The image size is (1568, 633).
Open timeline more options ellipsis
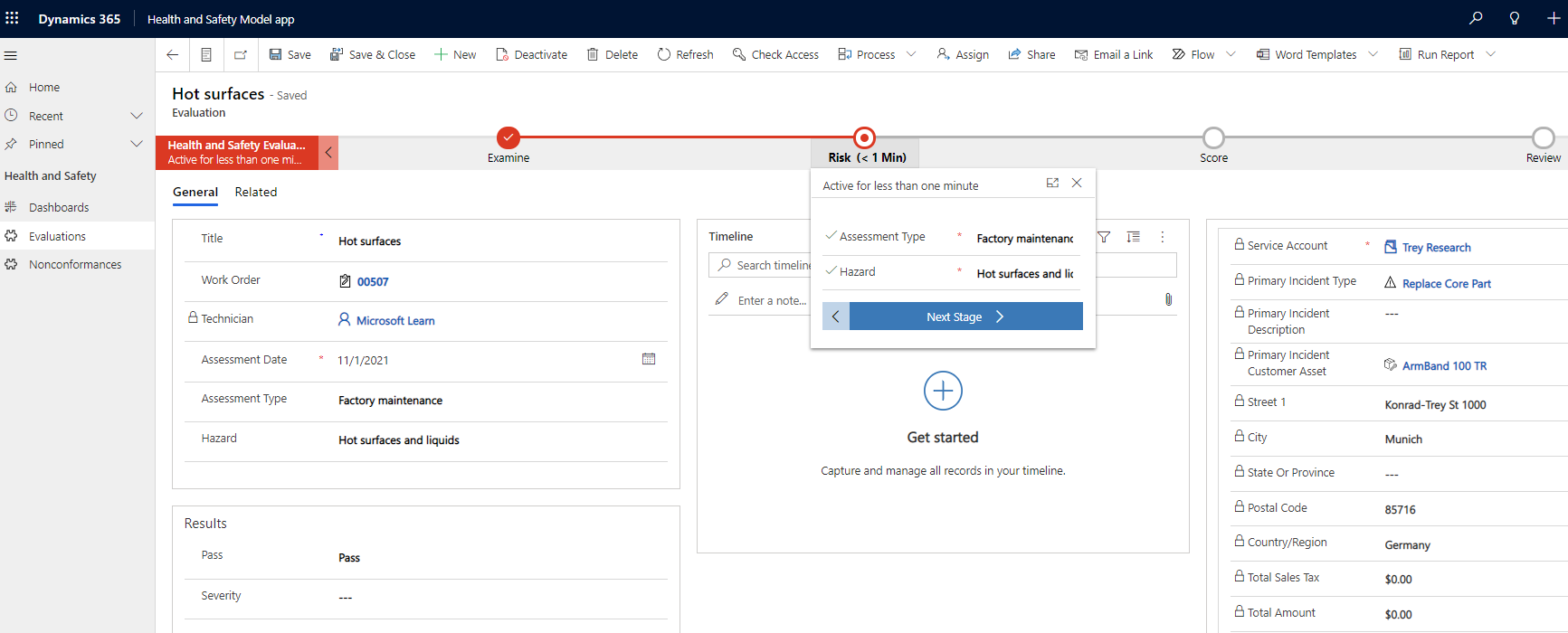(x=1163, y=237)
